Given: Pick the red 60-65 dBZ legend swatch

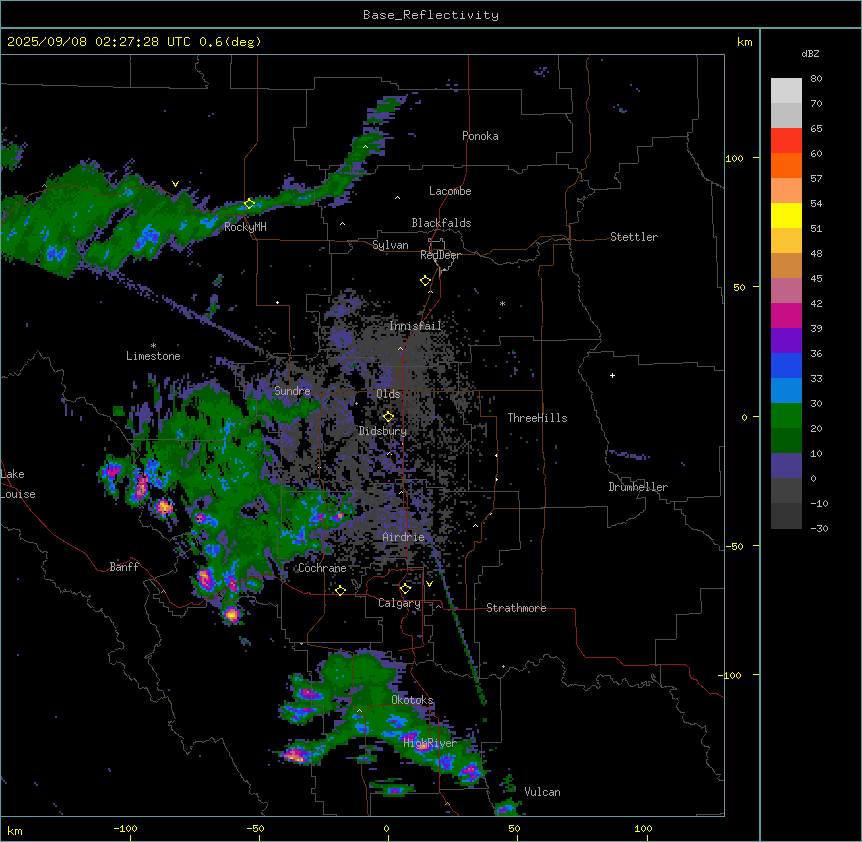Looking at the screenshot, I should click(x=786, y=141).
